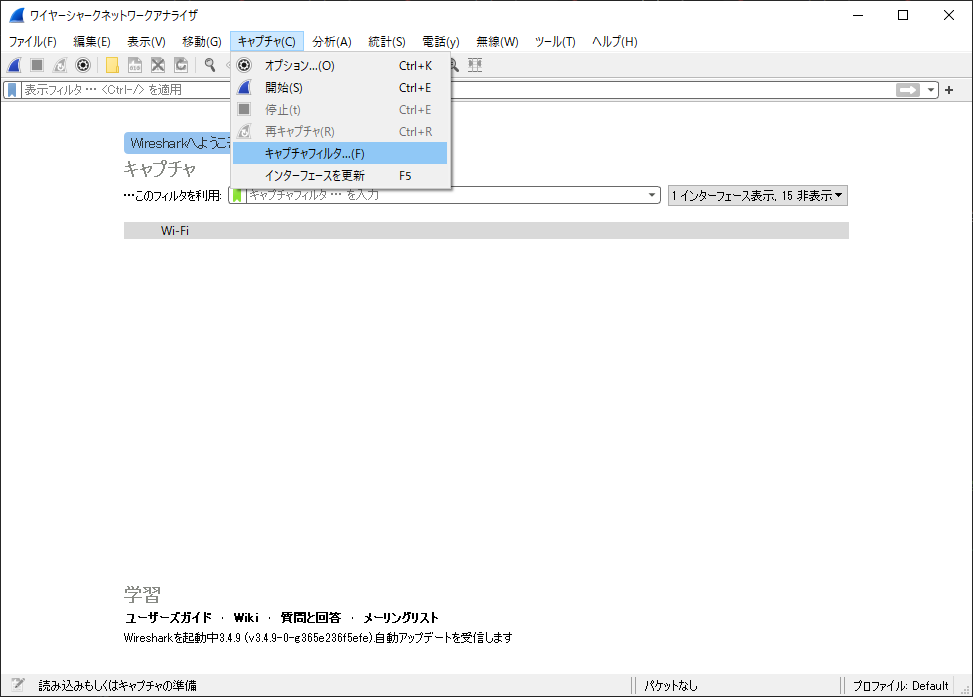Open the ファイル(F) menu

(33, 42)
